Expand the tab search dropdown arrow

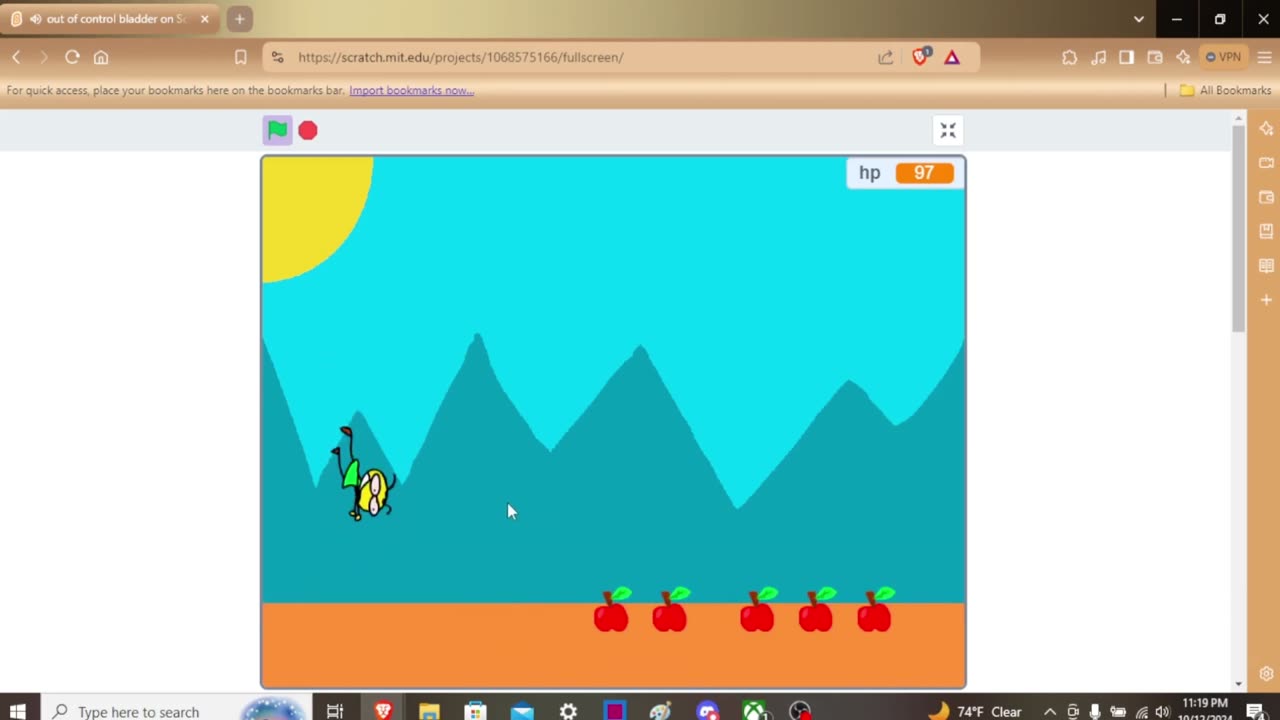pyautogui.click(x=1138, y=19)
